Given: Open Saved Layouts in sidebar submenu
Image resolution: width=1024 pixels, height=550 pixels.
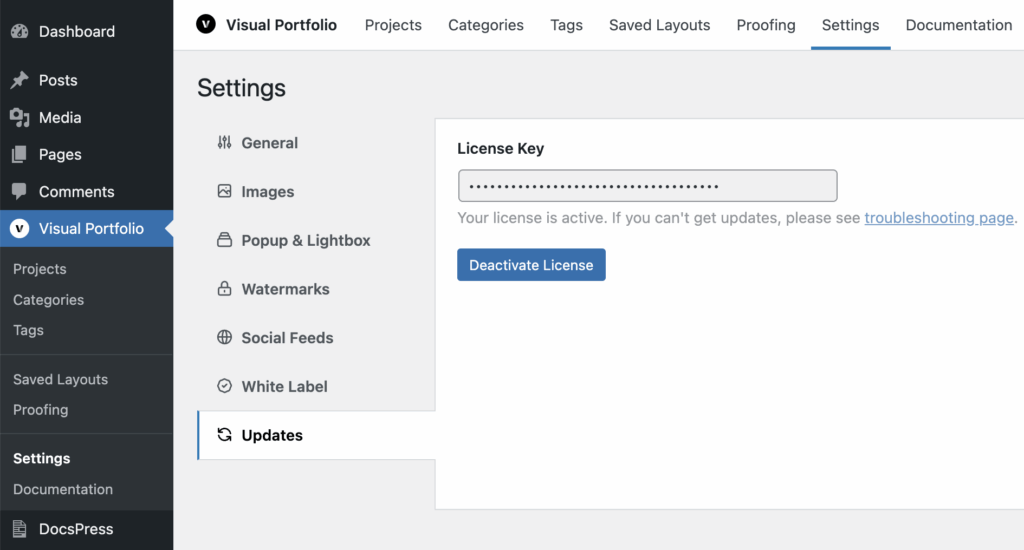Looking at the screenshot, I should pos(60,379).
